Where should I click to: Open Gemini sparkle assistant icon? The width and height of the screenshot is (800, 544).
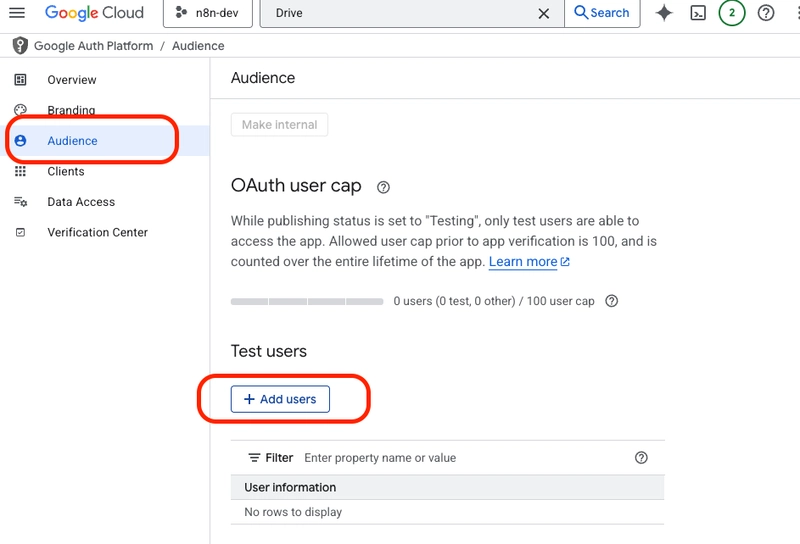coord(664,13)
